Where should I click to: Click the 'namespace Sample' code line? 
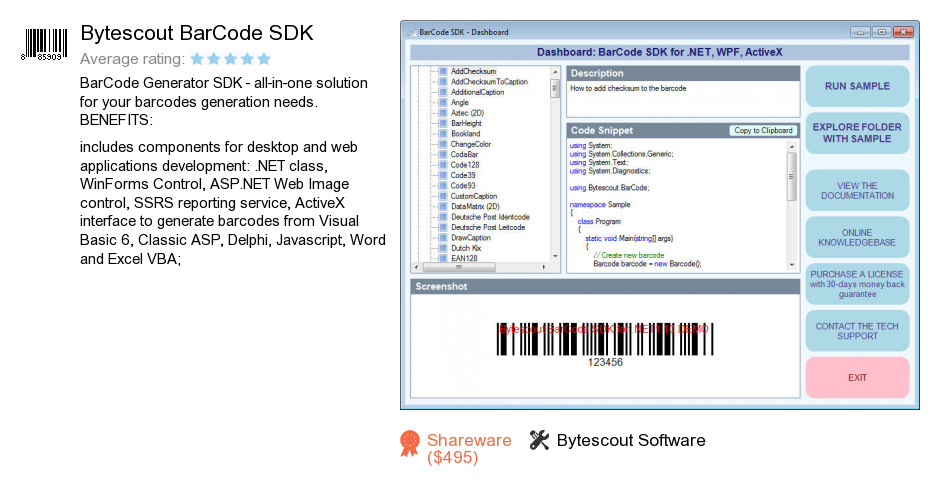click(599, 205)
